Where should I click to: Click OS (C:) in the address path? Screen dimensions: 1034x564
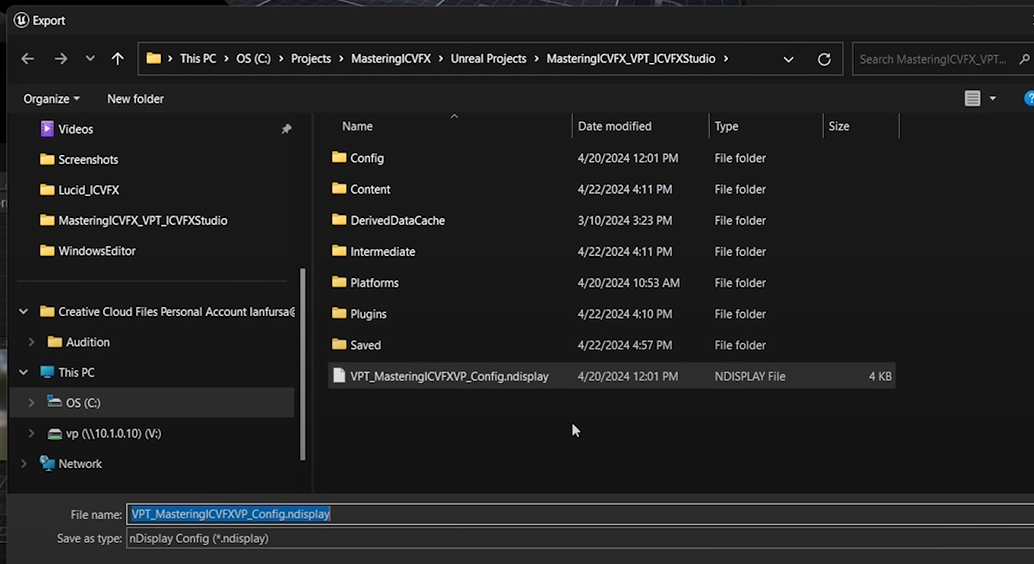[x=253, y=59]
